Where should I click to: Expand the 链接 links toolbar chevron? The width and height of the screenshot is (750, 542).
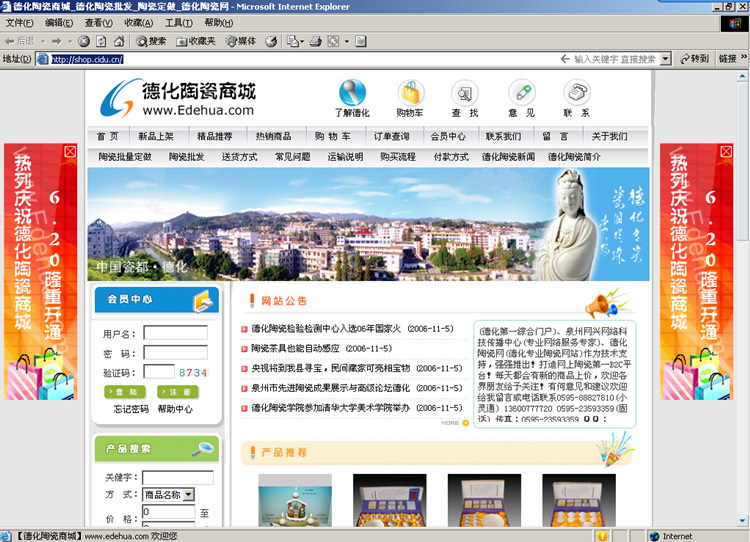point(744,57)
